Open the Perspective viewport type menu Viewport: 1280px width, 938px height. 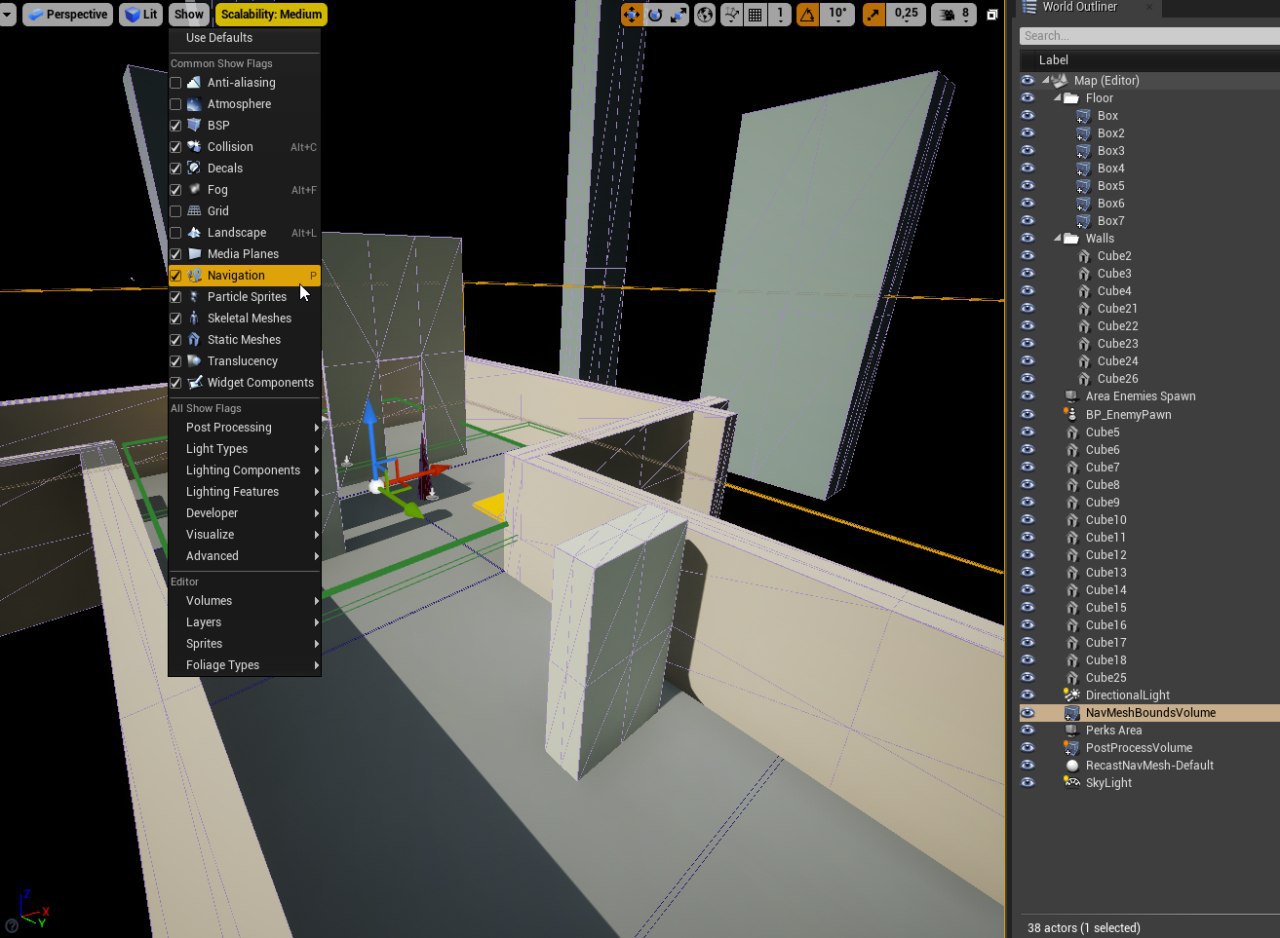click(68, 15)
